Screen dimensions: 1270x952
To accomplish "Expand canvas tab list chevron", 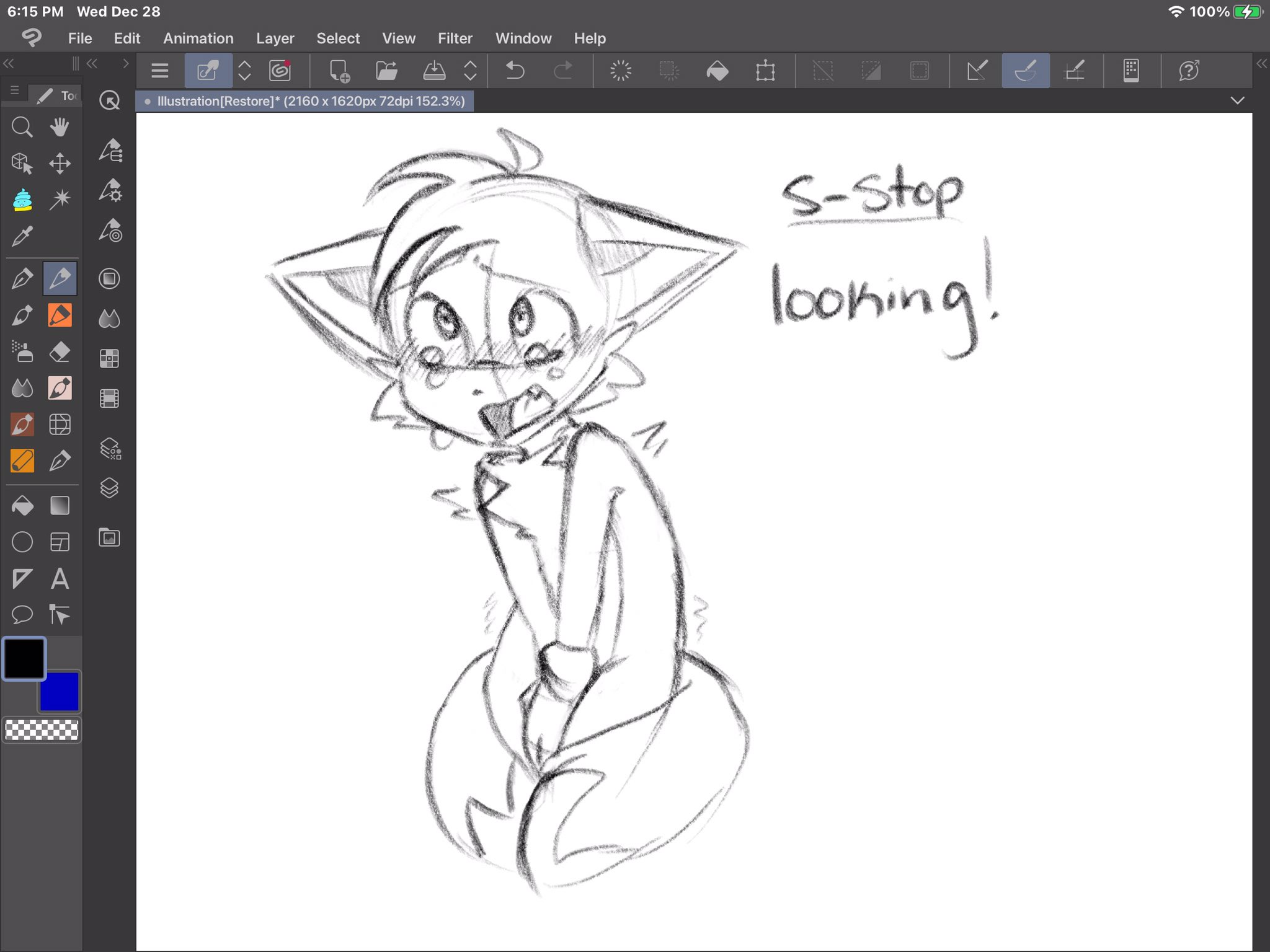I will click(x=1237, y=100).
